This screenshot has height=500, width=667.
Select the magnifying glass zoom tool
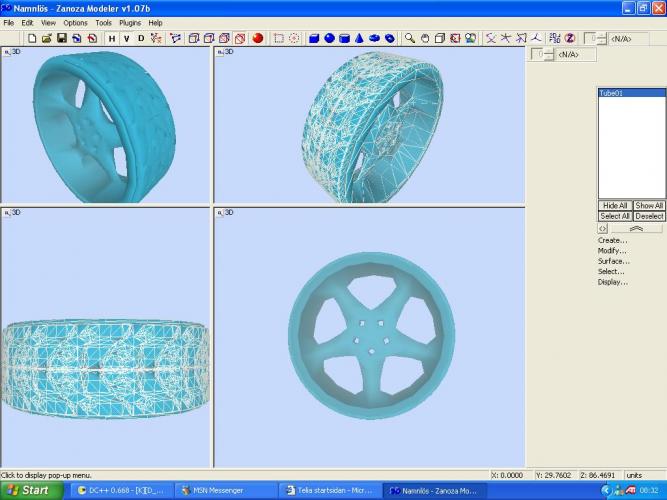click(x=409, y=38)
